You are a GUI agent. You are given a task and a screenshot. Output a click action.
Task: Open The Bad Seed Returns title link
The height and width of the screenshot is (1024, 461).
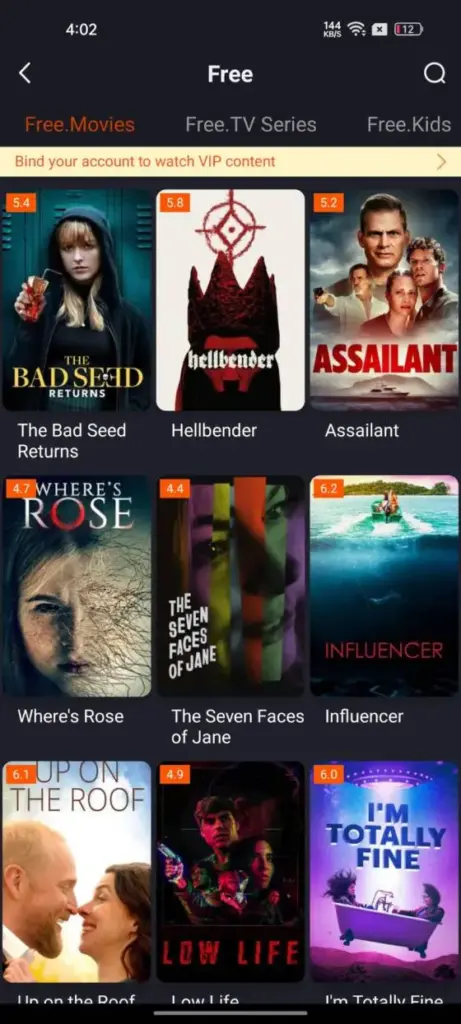pos(72,441)
